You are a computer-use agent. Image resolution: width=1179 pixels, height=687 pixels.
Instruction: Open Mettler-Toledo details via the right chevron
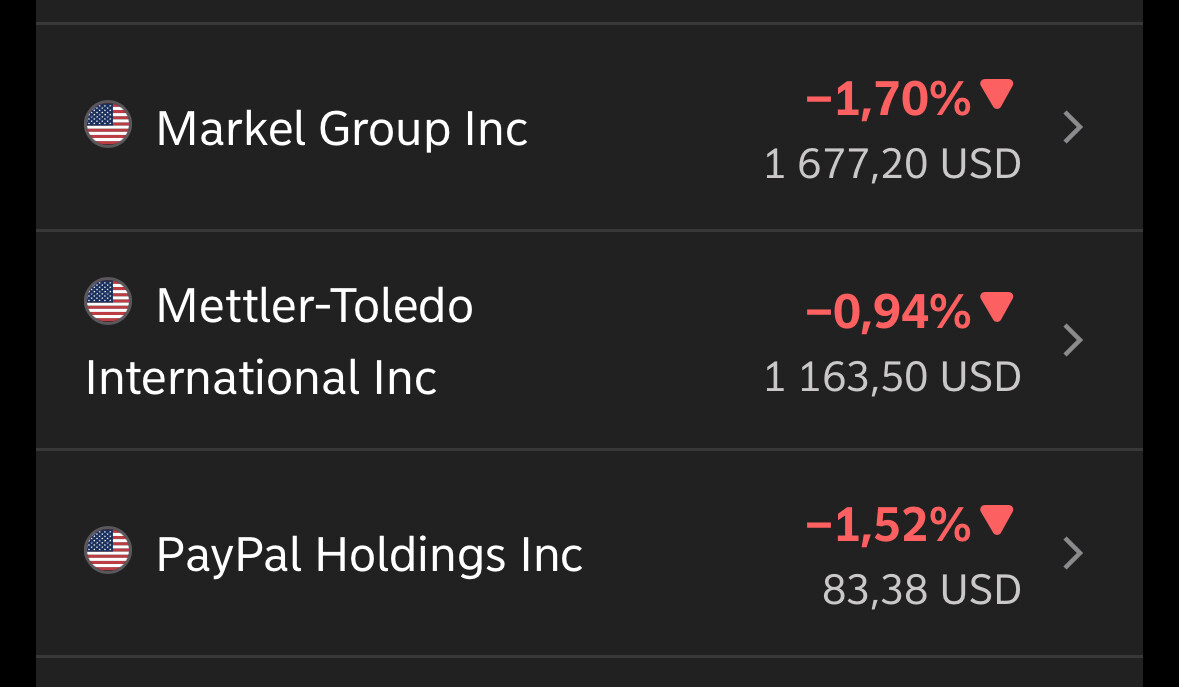(1073, 340)
